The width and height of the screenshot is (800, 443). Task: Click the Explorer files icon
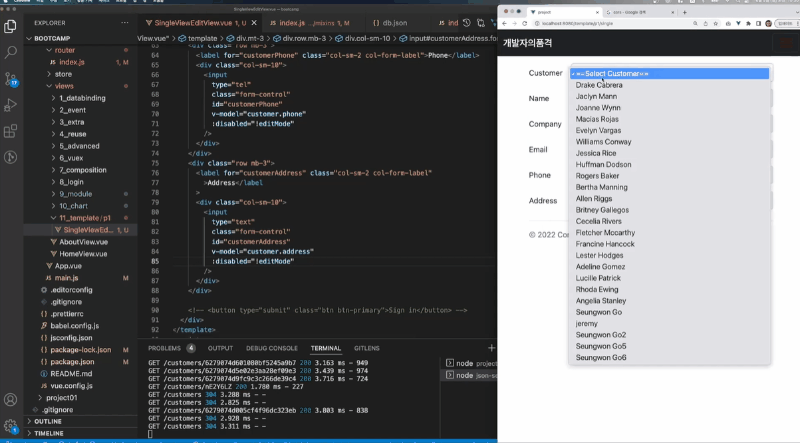click(12, 26)
